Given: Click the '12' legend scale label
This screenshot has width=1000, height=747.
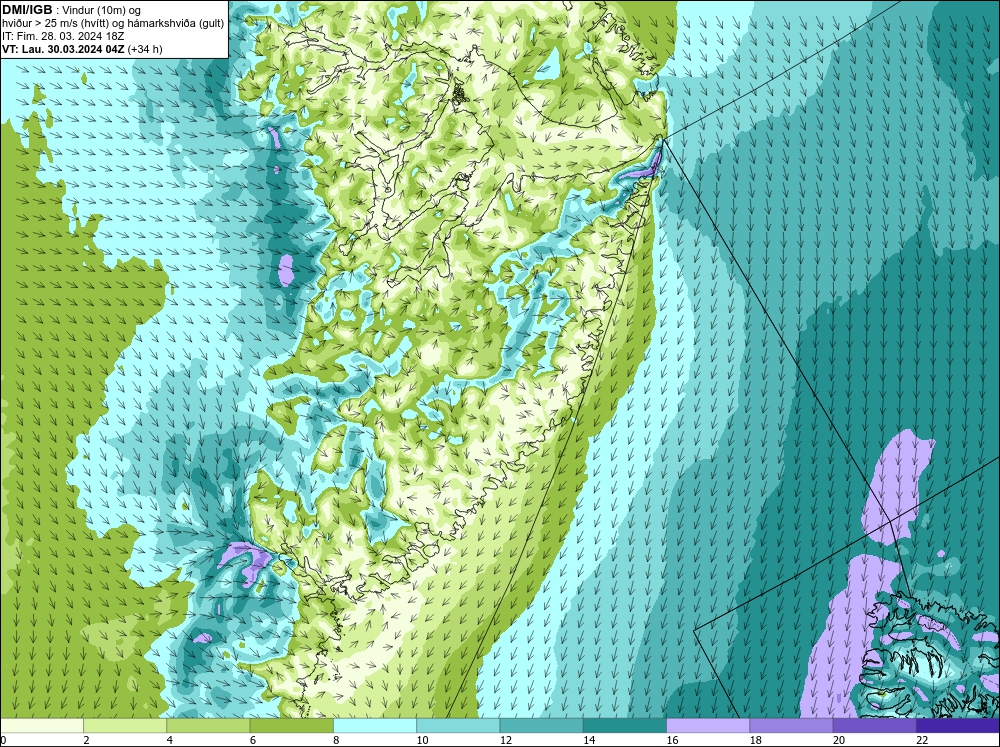Looking at the screenshot, I should click(x=506, y=740).
